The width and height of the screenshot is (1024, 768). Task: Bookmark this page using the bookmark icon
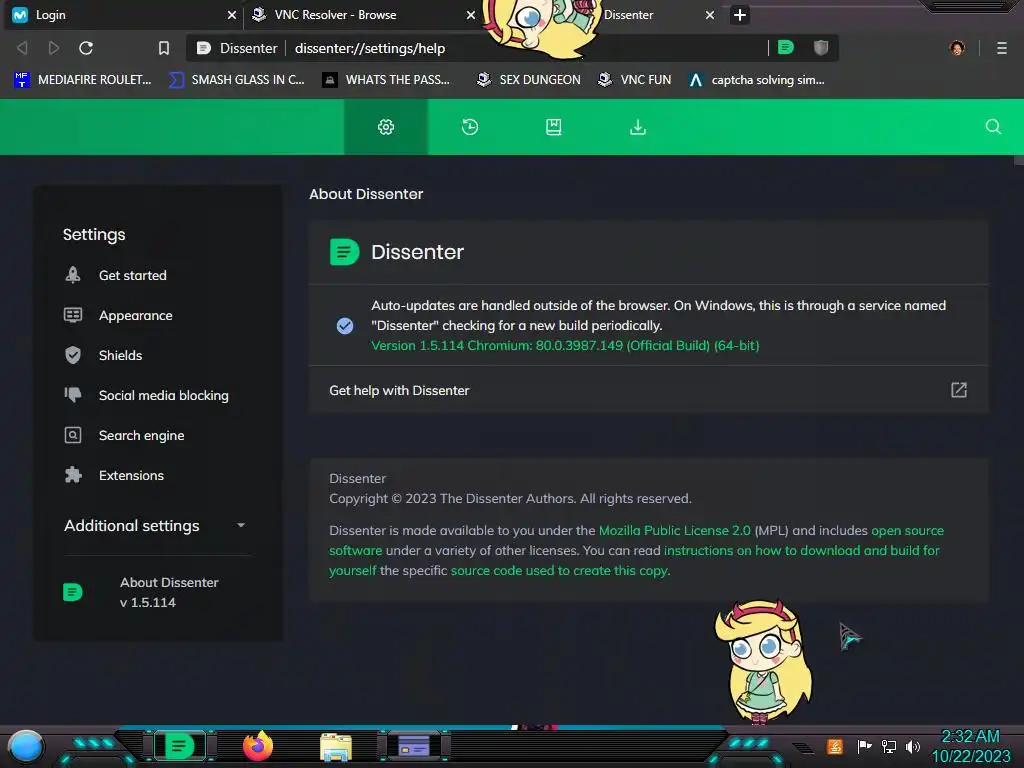(x=164, y=48)
